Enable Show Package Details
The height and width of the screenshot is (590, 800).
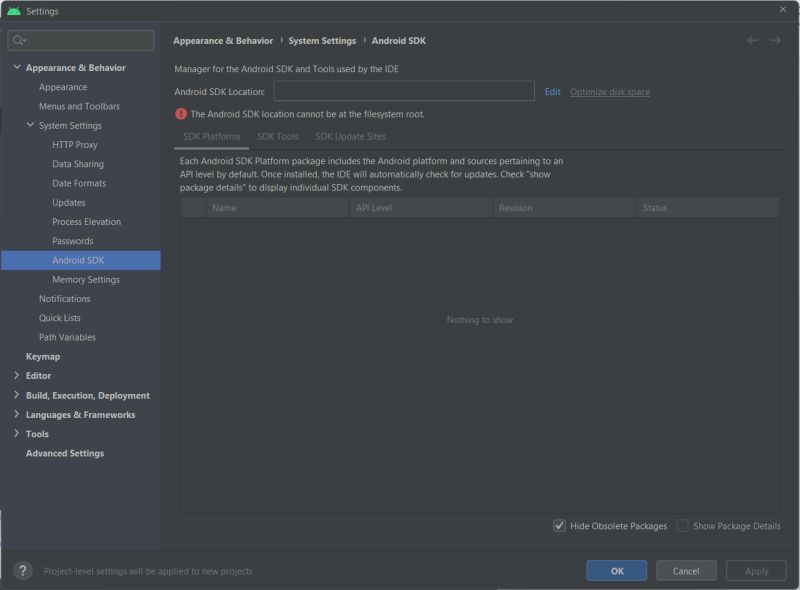(x=682, y=525)
